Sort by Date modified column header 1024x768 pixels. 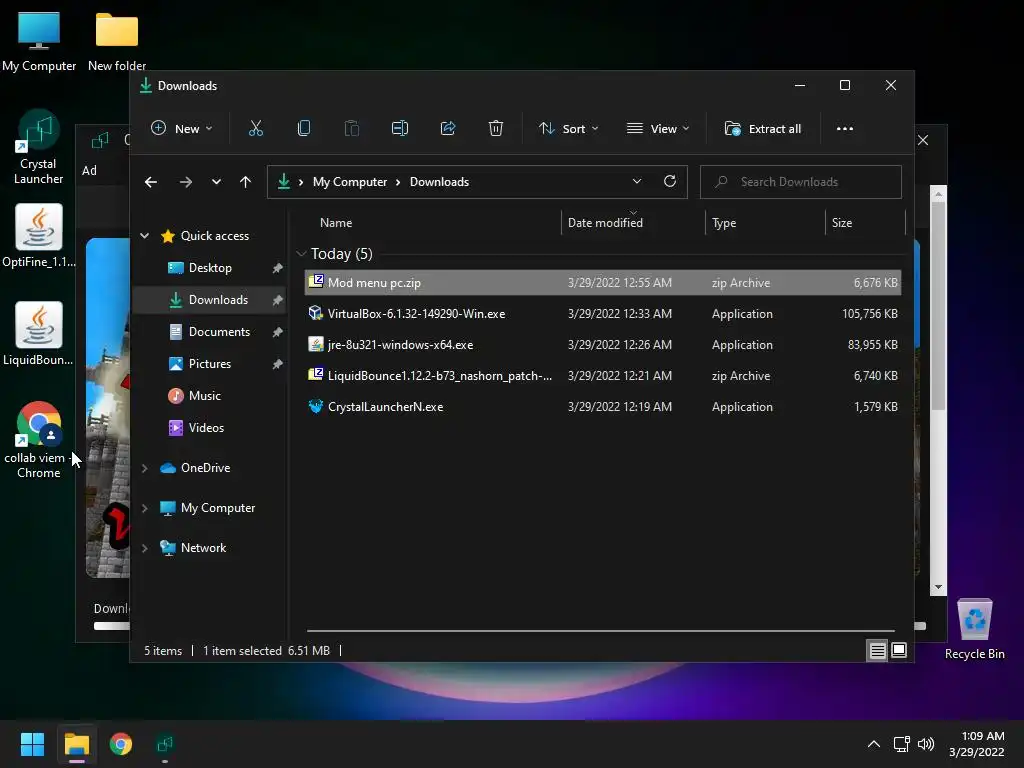point(633,223)
